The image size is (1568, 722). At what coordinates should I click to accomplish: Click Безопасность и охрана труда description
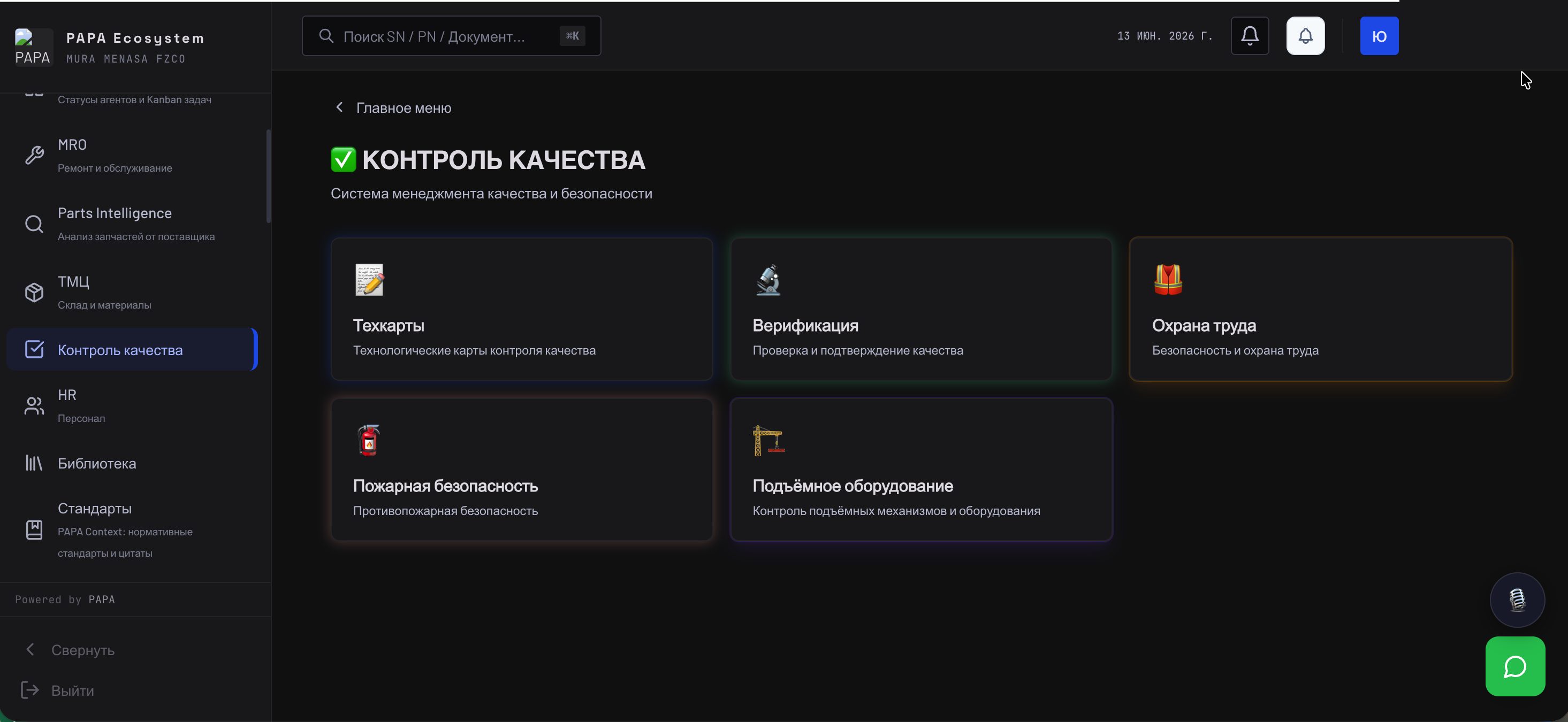click(1235, 350)
